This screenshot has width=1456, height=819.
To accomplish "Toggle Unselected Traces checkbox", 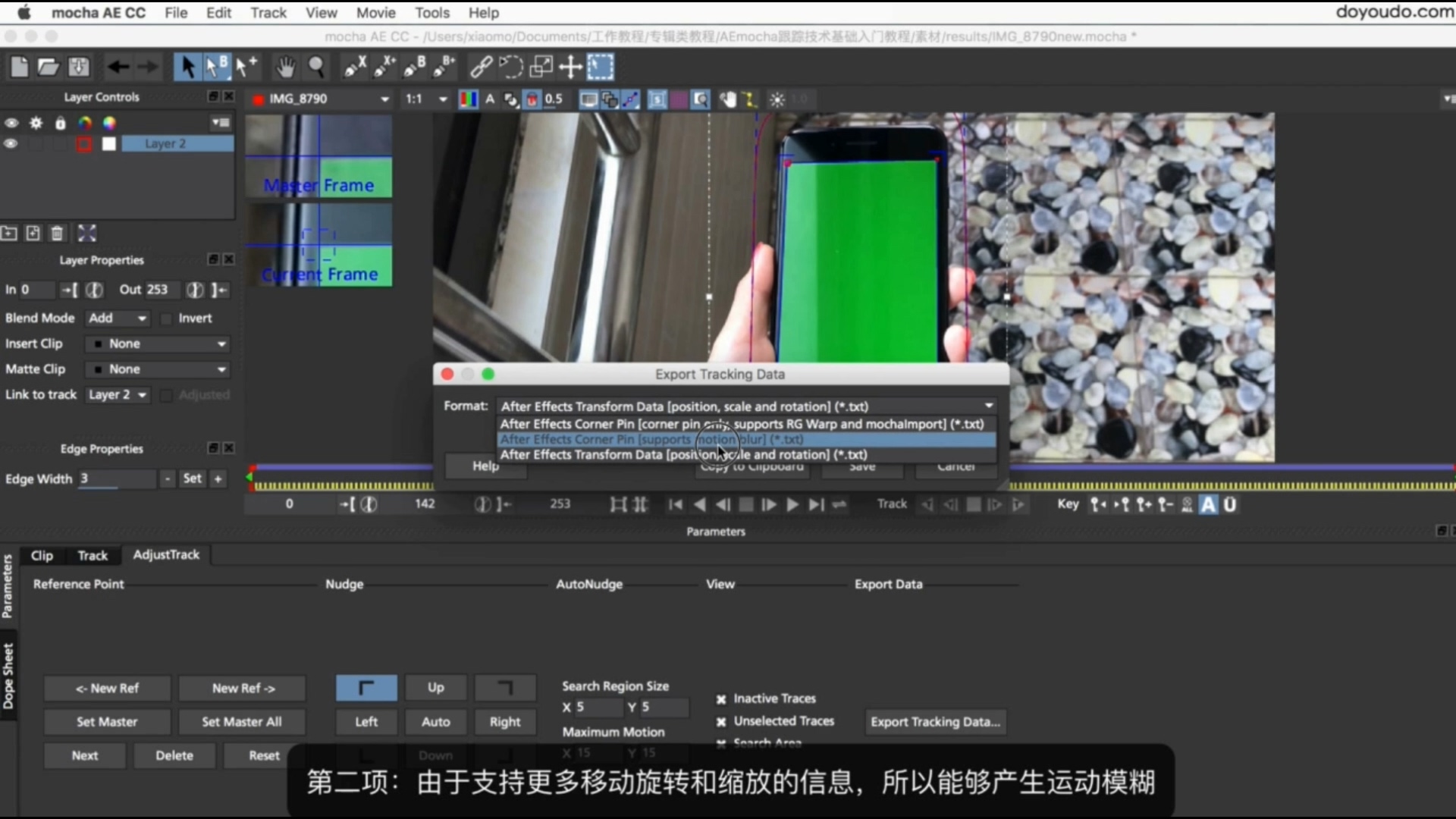I will [x=721, y=722].
